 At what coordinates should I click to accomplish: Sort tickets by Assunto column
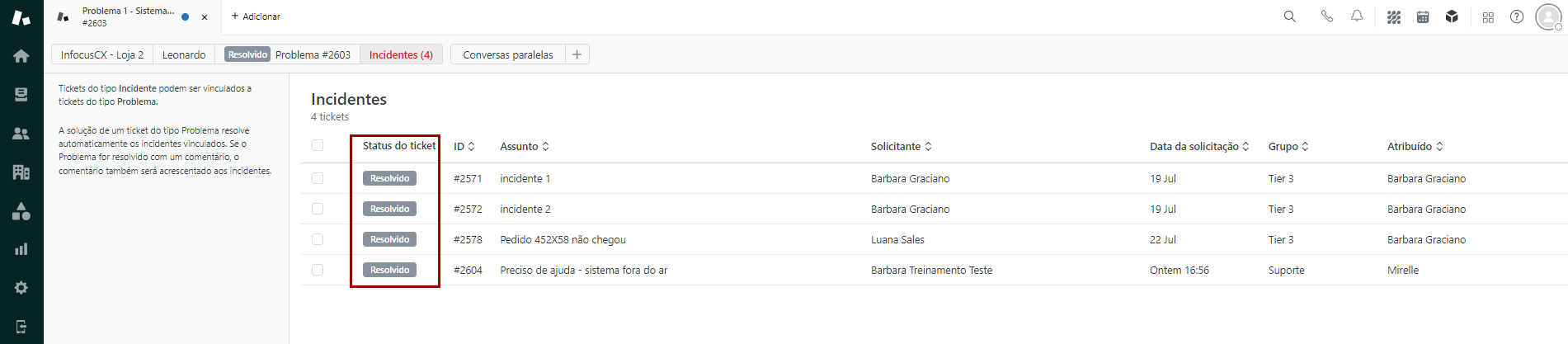coord(524,147)
